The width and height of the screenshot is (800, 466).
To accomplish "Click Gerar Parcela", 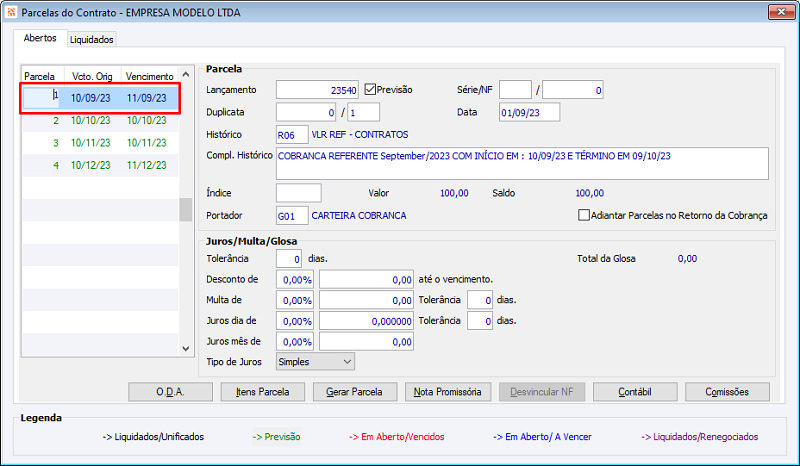I will coord(355,391).
